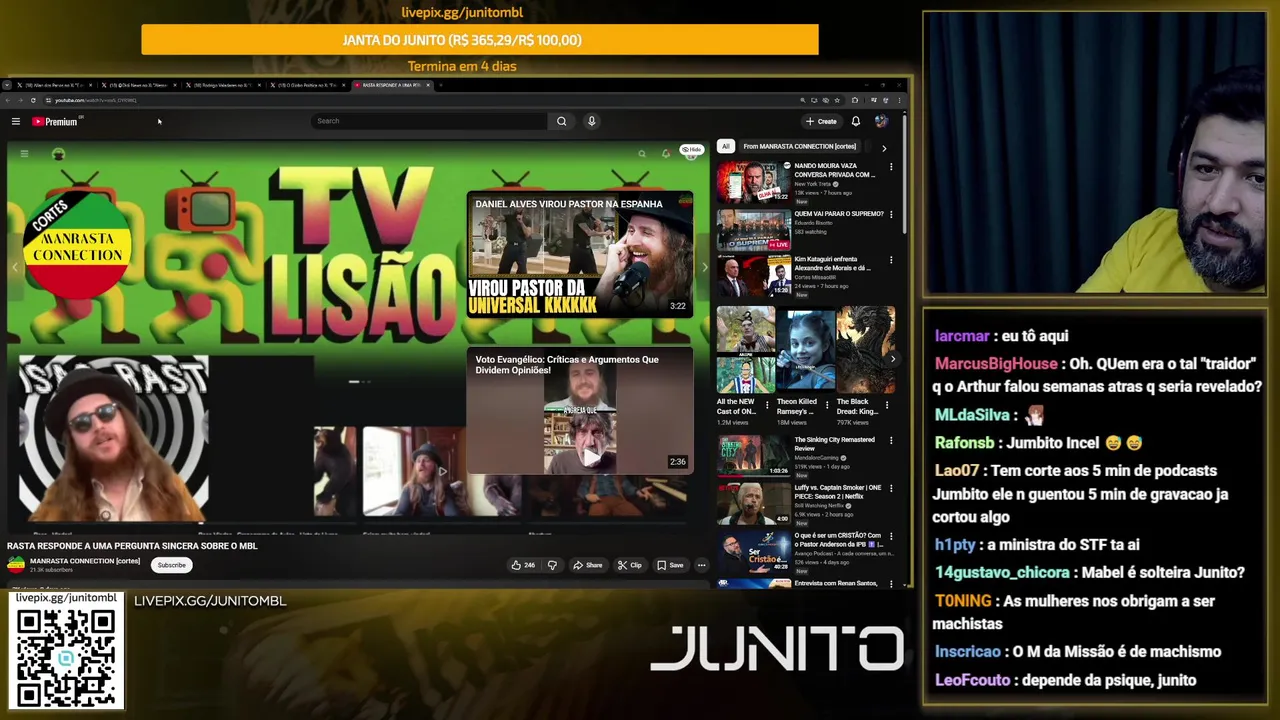Click the browser address bar
The image size is (1280, 720).
coord(420,100)
